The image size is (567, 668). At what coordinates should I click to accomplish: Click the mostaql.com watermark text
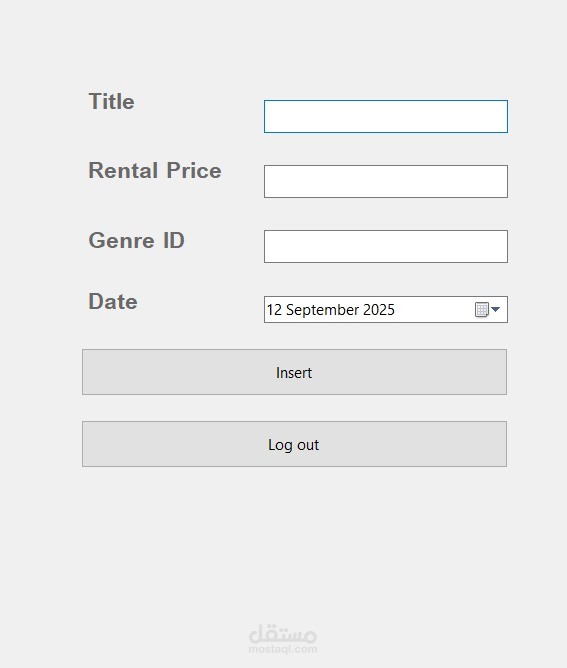[x=283, y=649]
